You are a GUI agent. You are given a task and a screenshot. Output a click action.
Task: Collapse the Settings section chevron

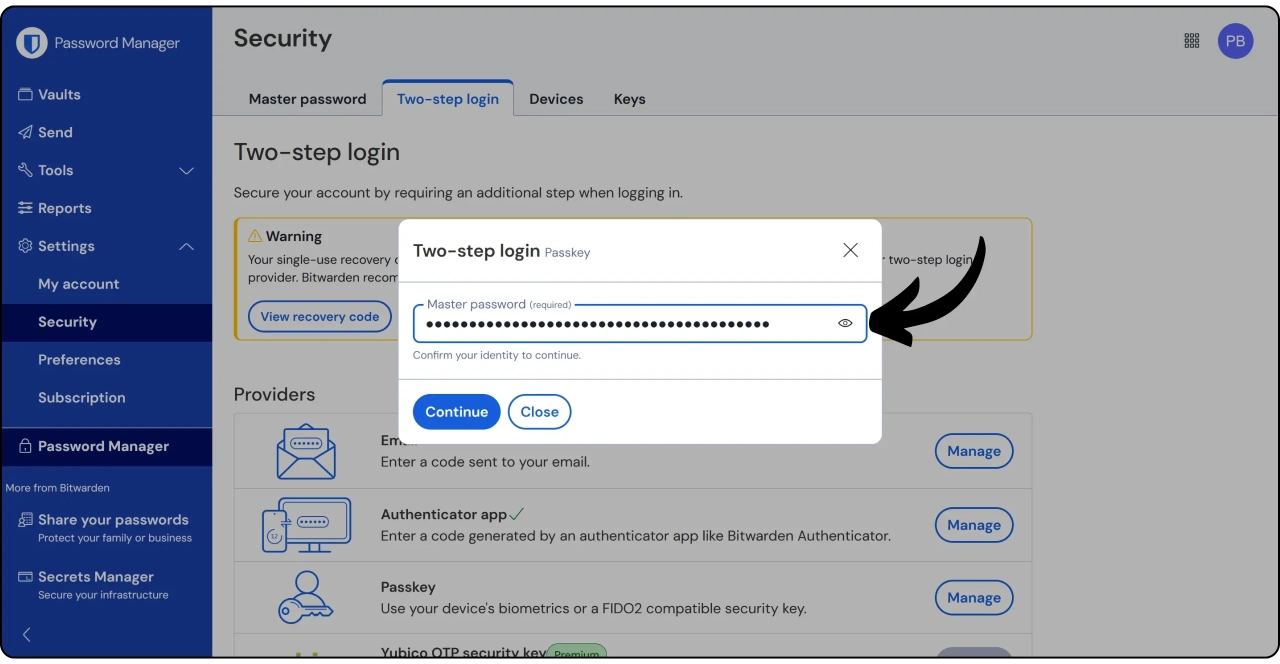[186, 247]
